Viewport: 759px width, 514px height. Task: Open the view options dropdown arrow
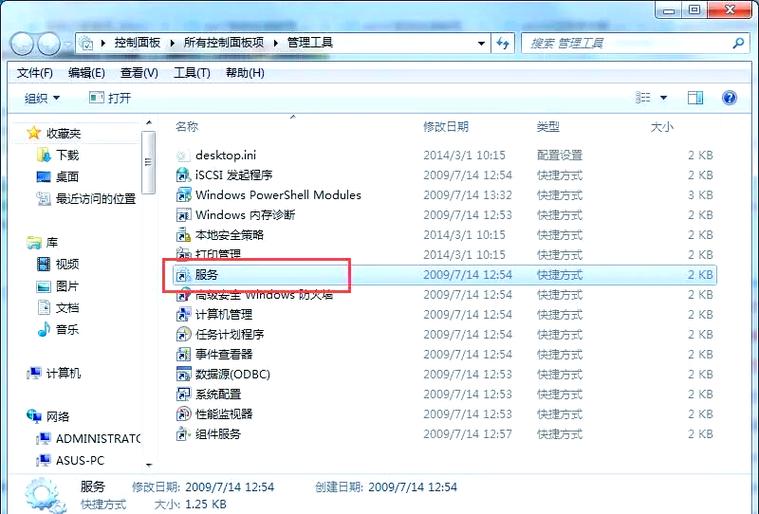pyautogui.click(x=663, y=98)
